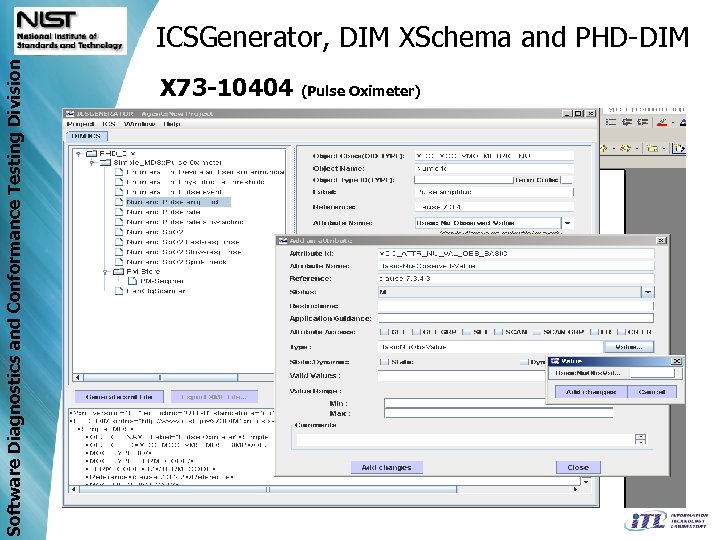The width and height of the screenshot is (720, 540).
Task: Collapse the Simple_MDS::Pulse Oximeter node
Action: 92,163
